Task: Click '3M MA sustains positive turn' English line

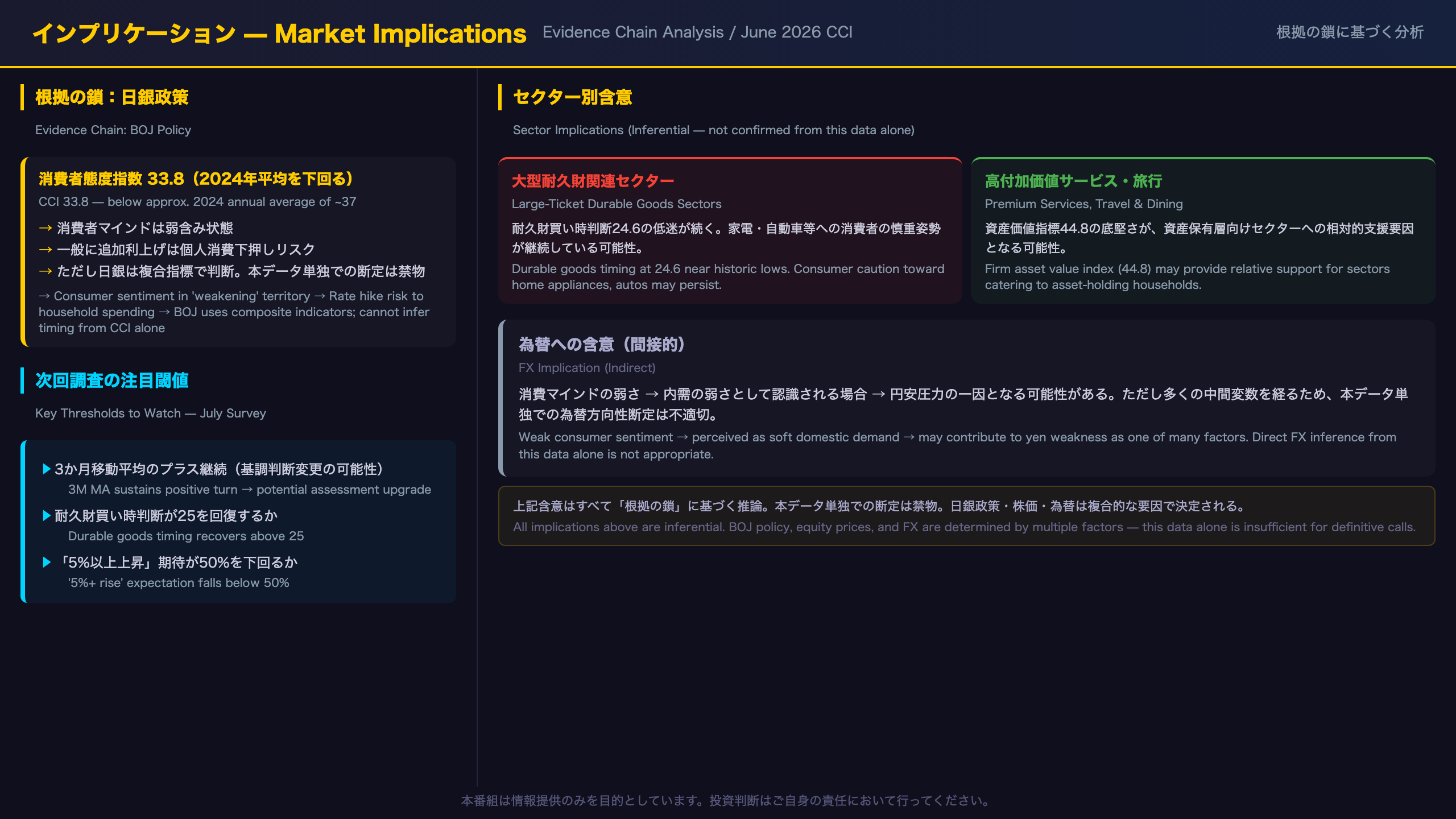Action: click(x=250, y=490)
